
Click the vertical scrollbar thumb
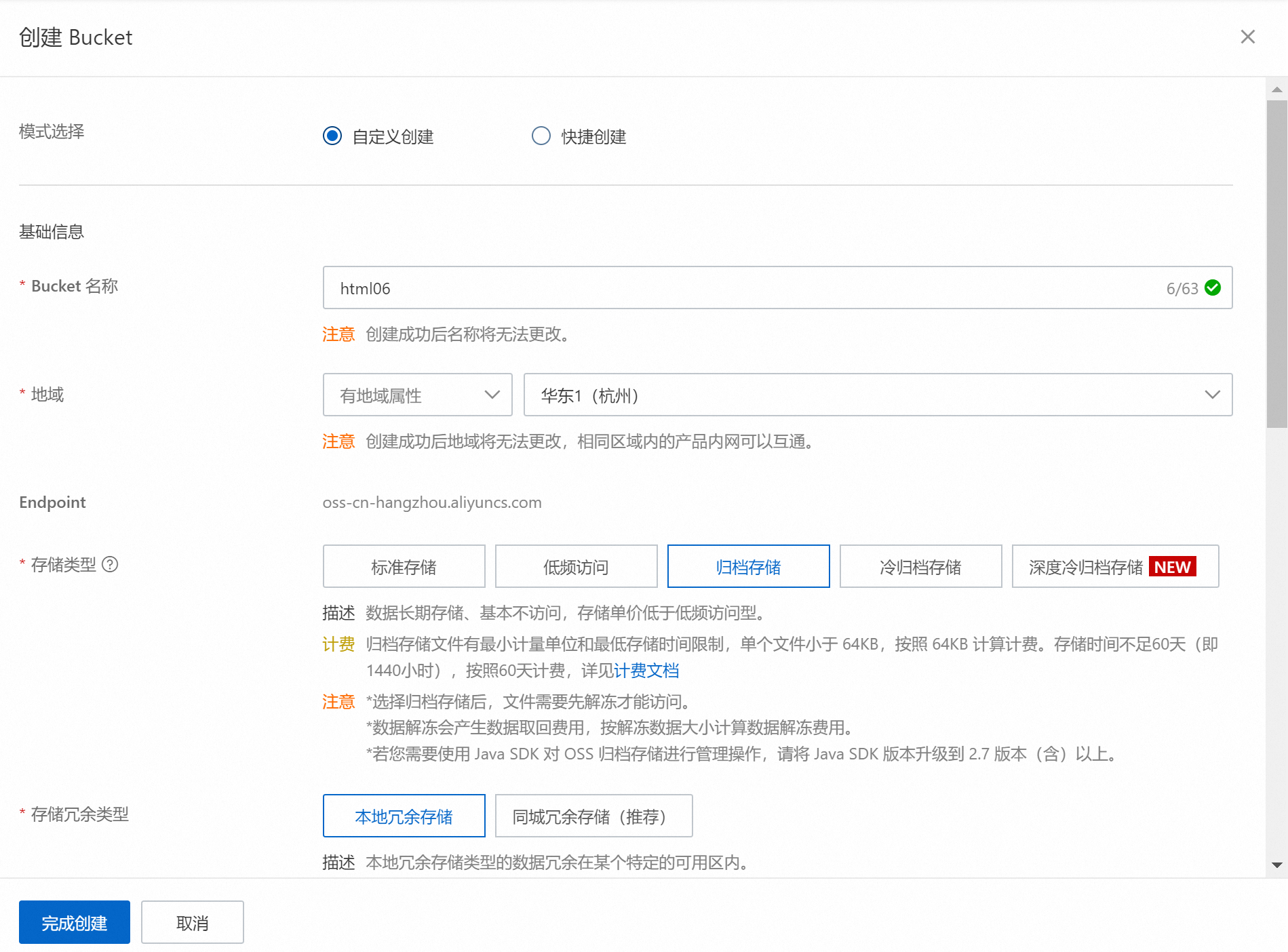(x=1276, y=264)
